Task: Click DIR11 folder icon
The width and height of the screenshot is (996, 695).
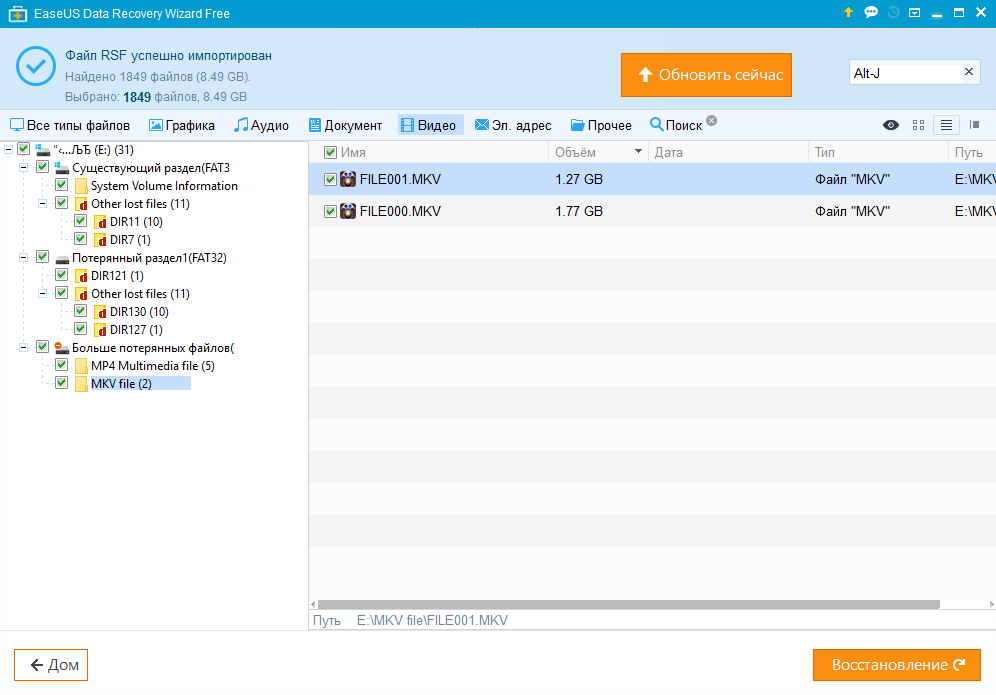Action: point(100,222)
